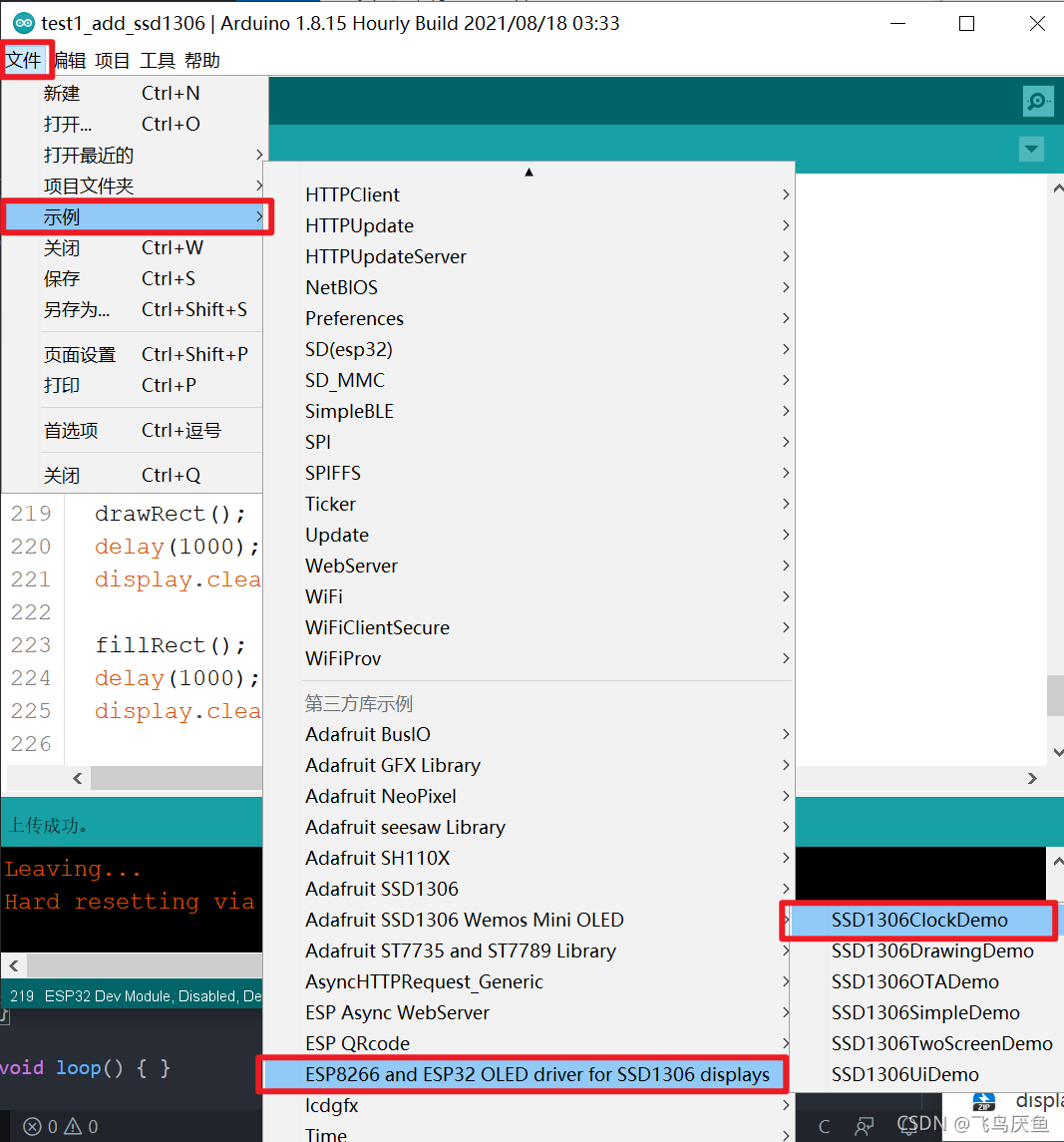Viewport: 1064px width, 1142px height.
Task: Open the tab options dropdown arrow
Action: [x=1031, y=150]
